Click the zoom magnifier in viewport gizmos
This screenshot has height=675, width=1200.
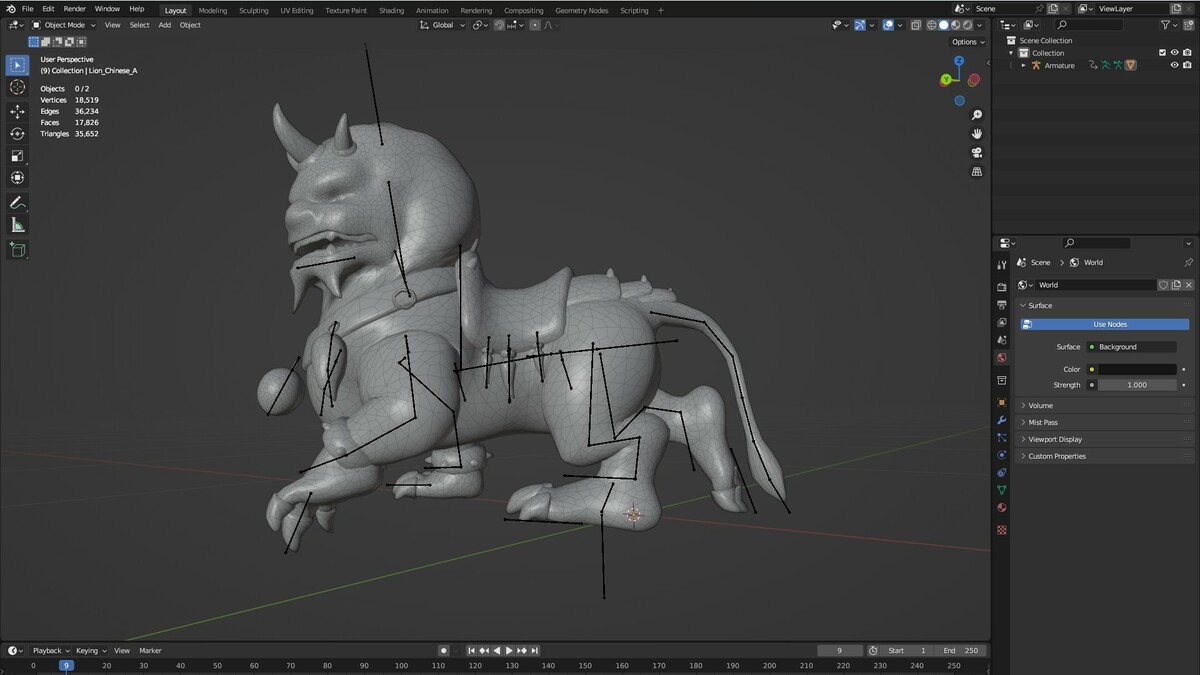[x=977, y=115]
